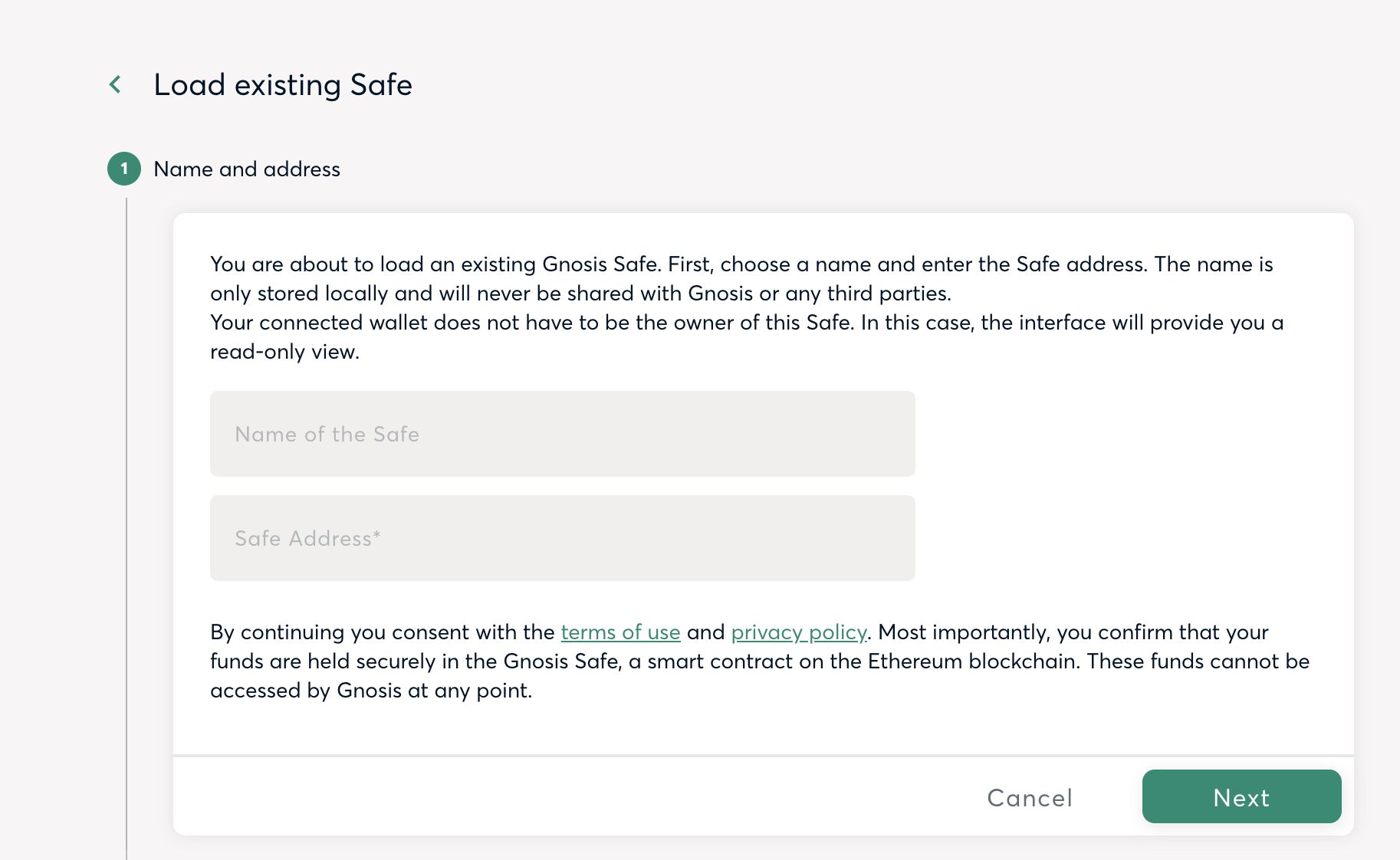Screen dimensions: 1400x860
Task: Select the 'read-only view.' text line
Action: [284, 352]
